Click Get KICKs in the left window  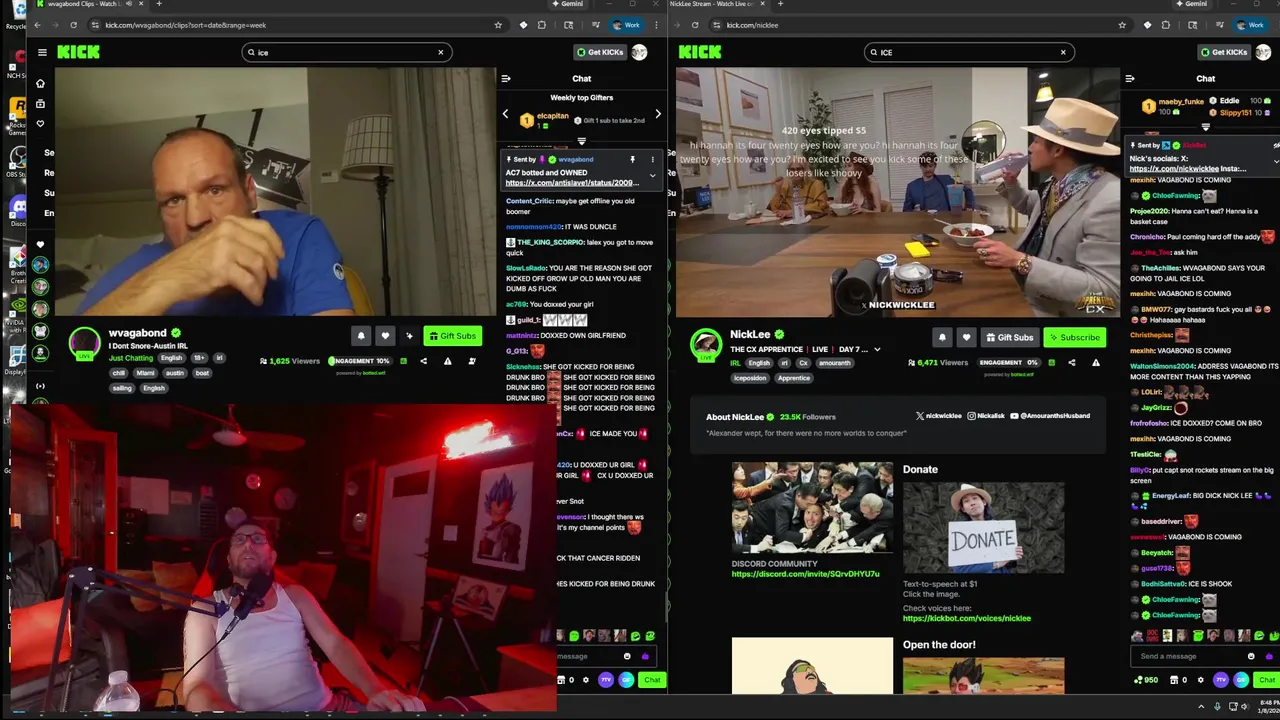pyautogui.click(x=599, y=52)
